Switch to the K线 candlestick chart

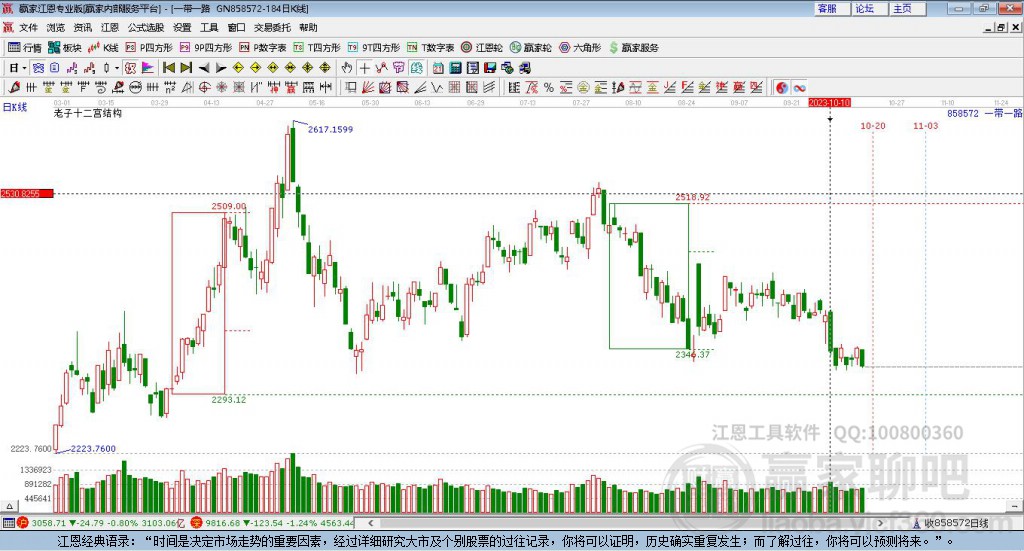pyautogui.click(x=103, y=48)
